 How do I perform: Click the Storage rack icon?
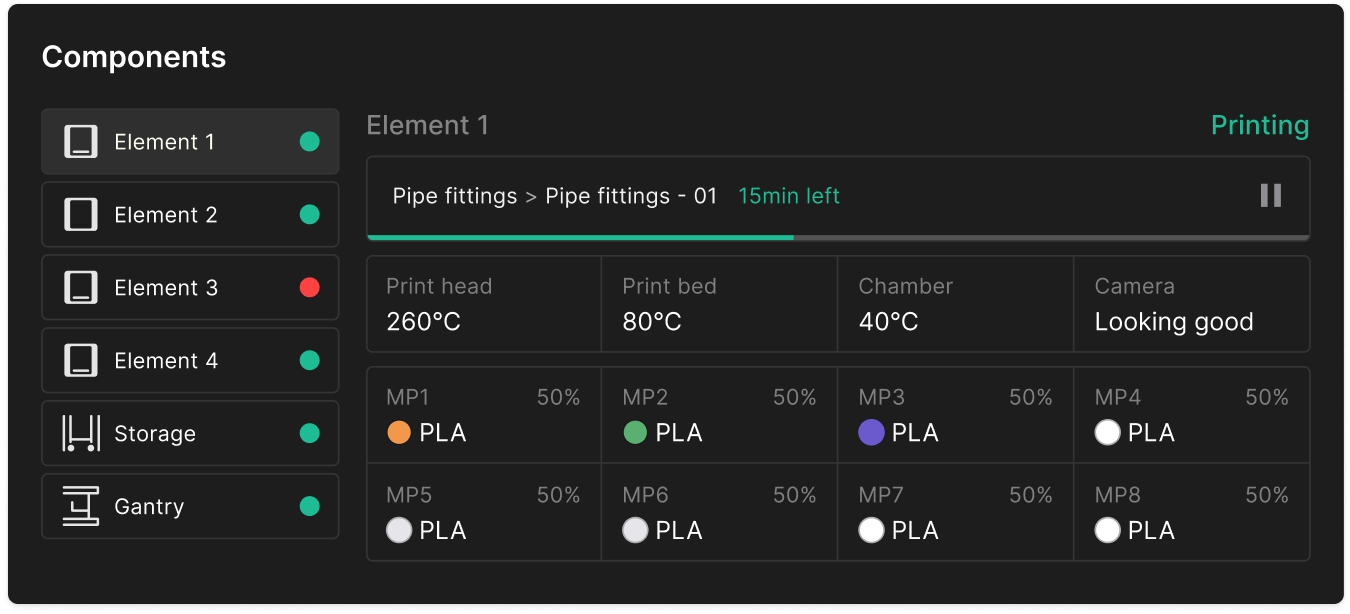[x=81, y=434]
